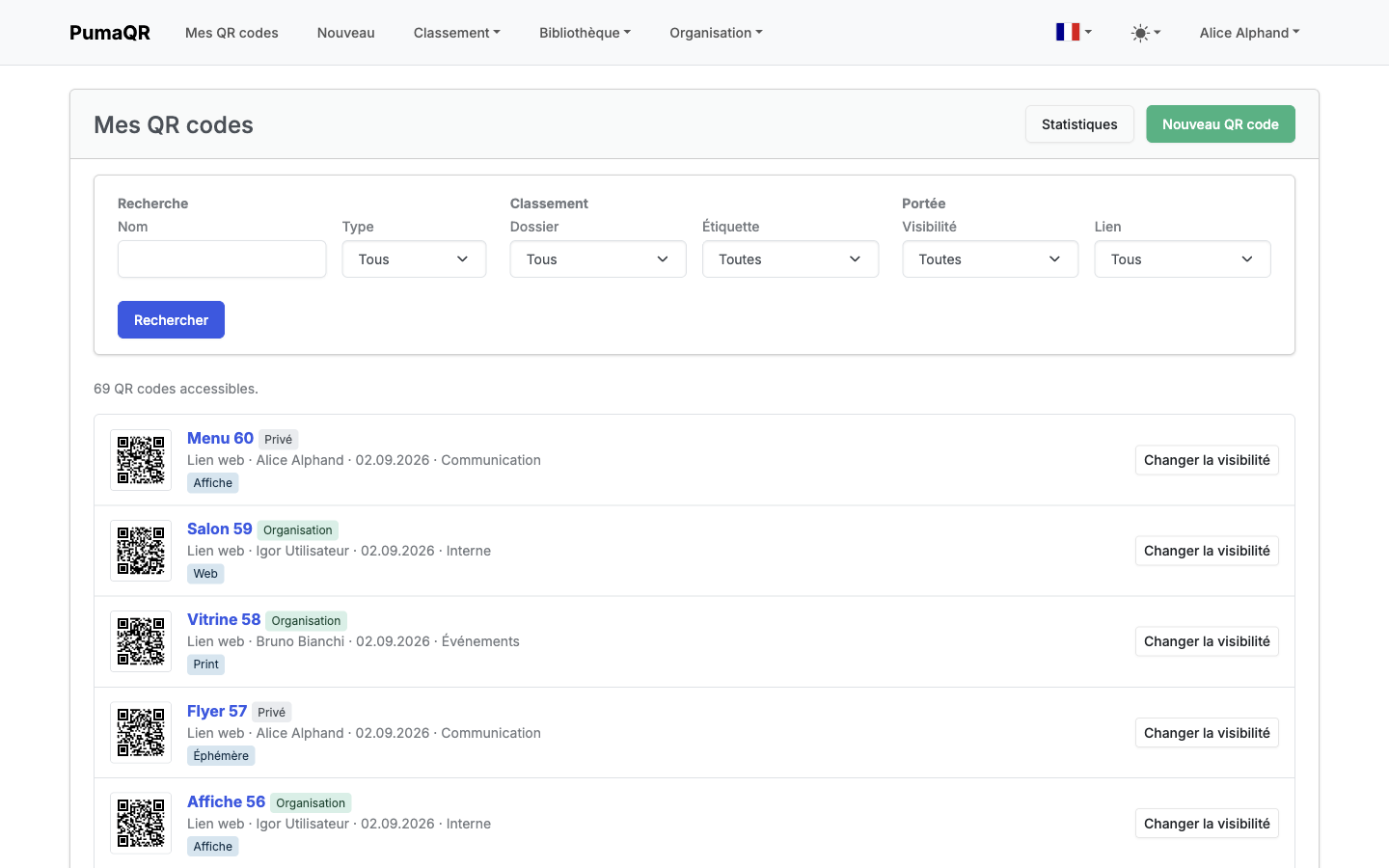
Task: Open the Flyer 57 QR code image
Action: tap(141, 733)
